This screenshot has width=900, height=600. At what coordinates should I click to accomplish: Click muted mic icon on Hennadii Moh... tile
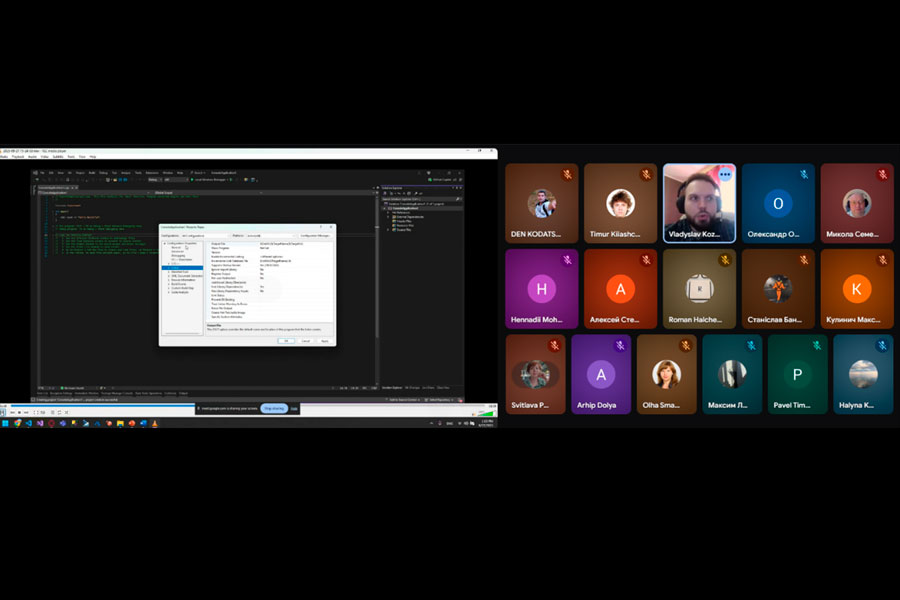coord(567,260)
